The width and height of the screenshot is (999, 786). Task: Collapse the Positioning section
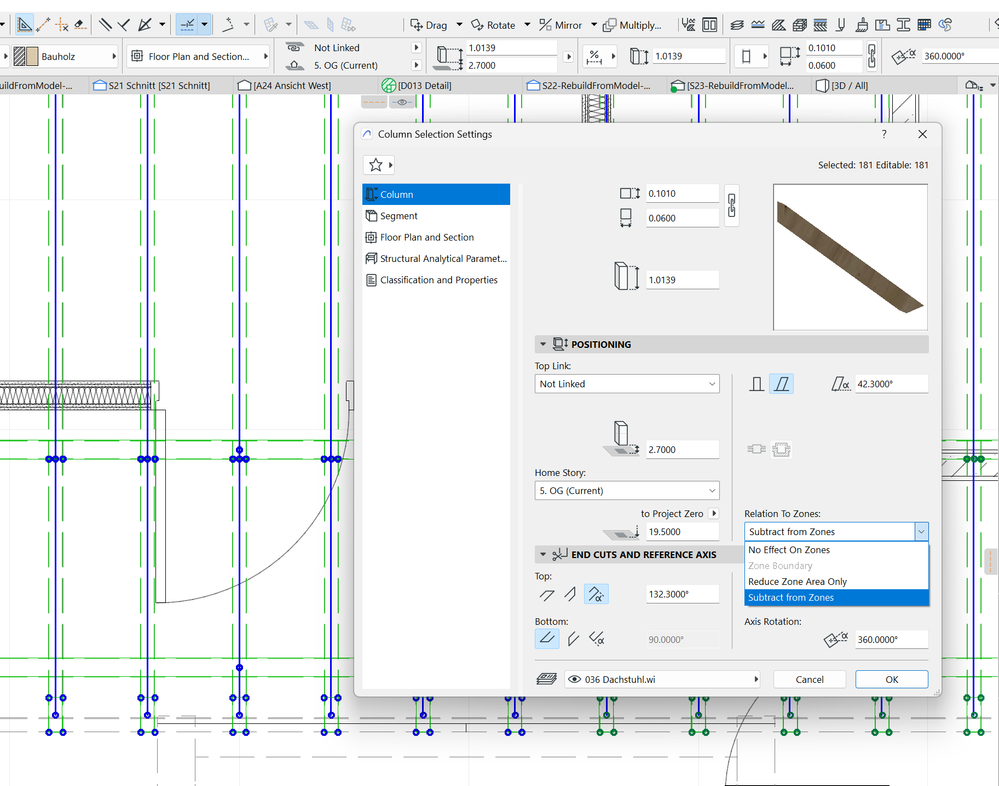point(543,344)
